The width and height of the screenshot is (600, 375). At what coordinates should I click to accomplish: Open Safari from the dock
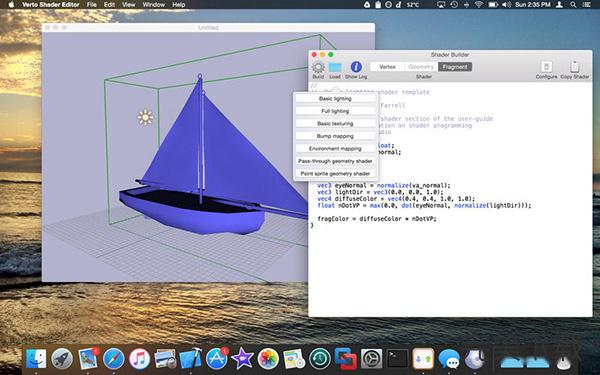click(x=113, y=359)
